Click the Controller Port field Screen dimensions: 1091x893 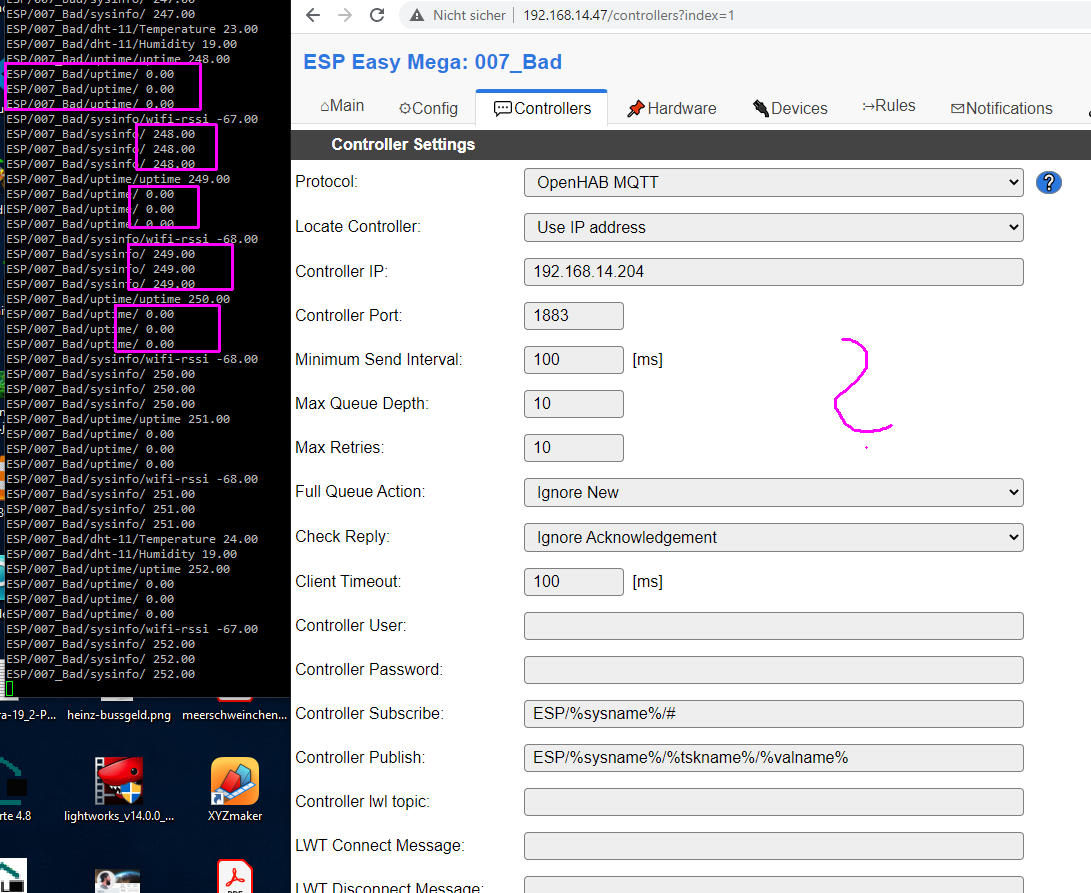(573, 316)
